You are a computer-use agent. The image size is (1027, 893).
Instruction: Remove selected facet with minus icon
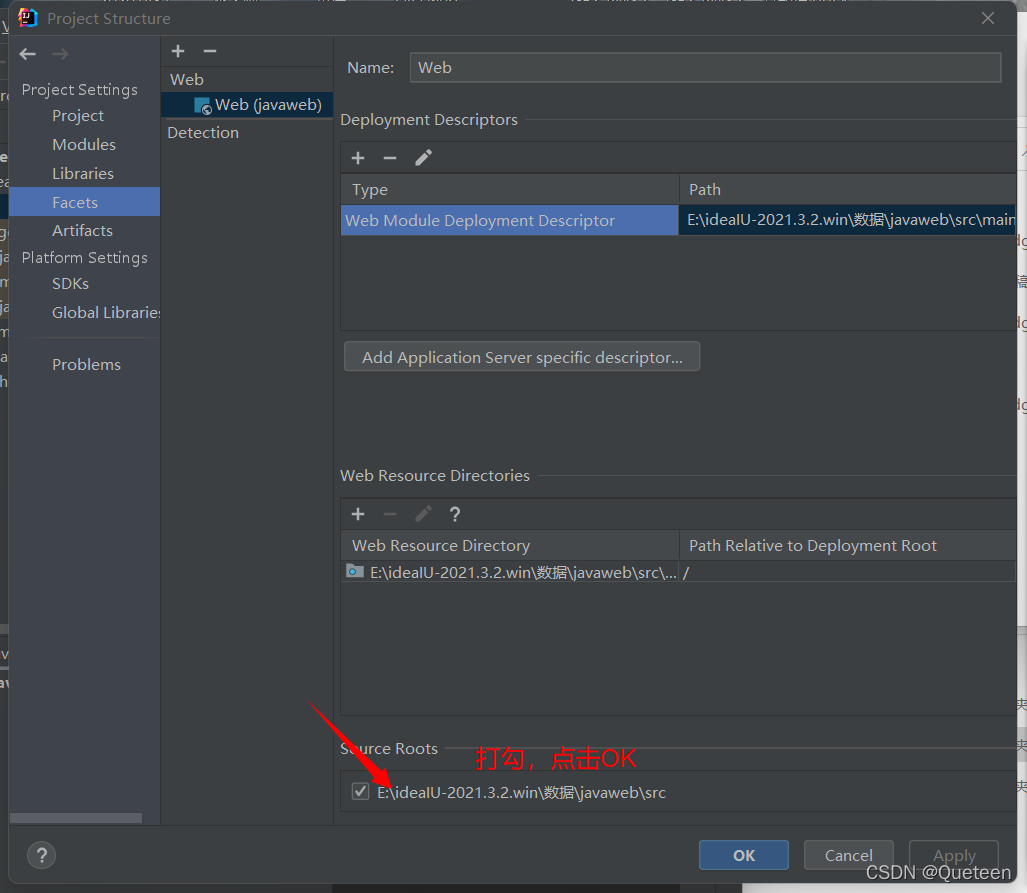coord(210,51)
